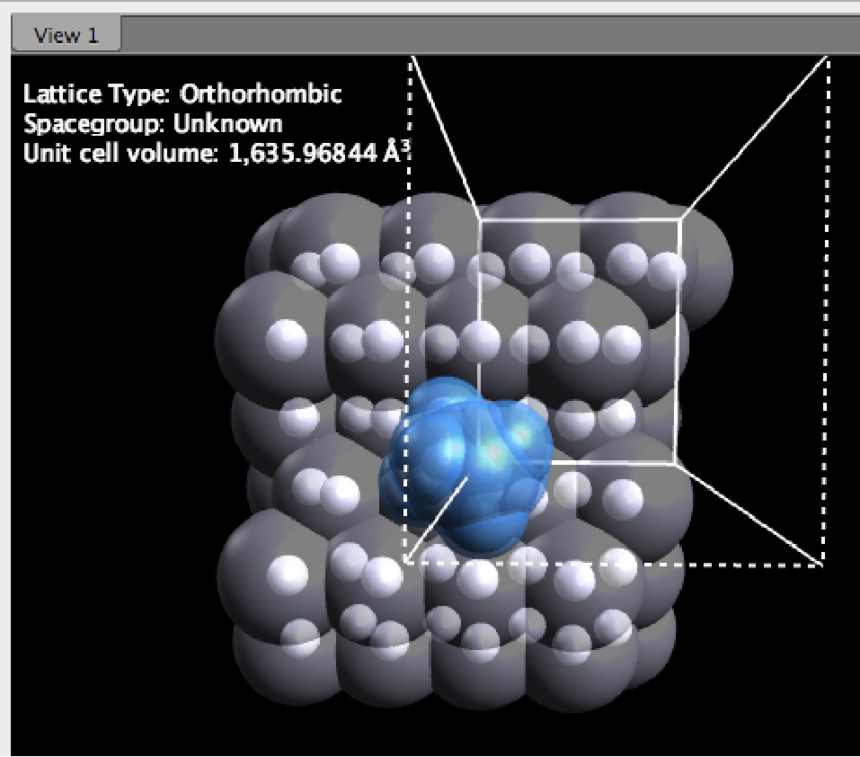Switch to the View 1 tab
This screenshot has width=860, height=757.
tap(66, 35)
